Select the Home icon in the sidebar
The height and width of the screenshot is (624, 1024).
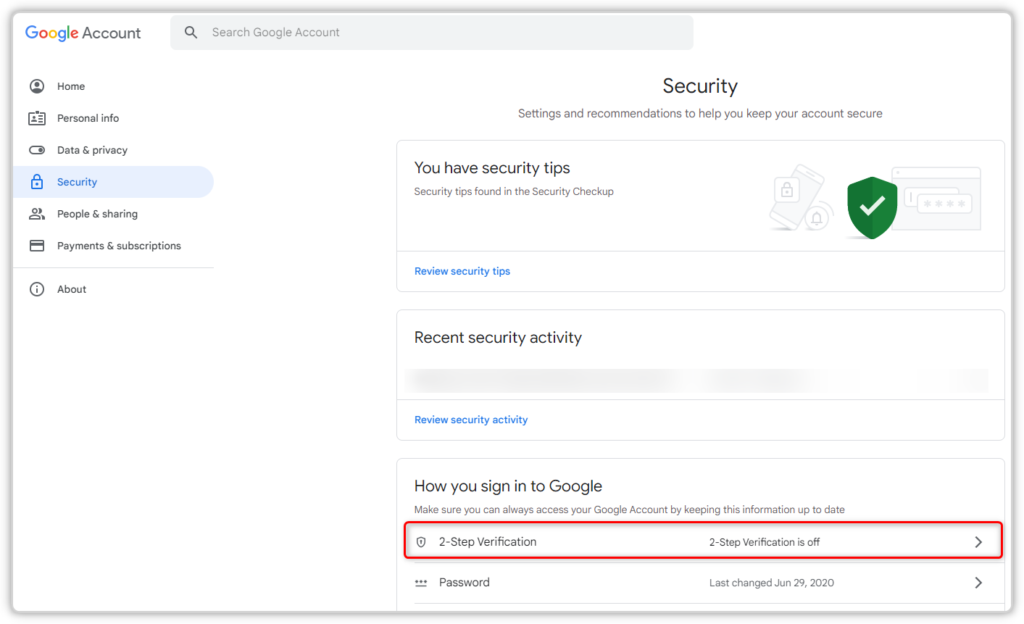coord(37,86)
